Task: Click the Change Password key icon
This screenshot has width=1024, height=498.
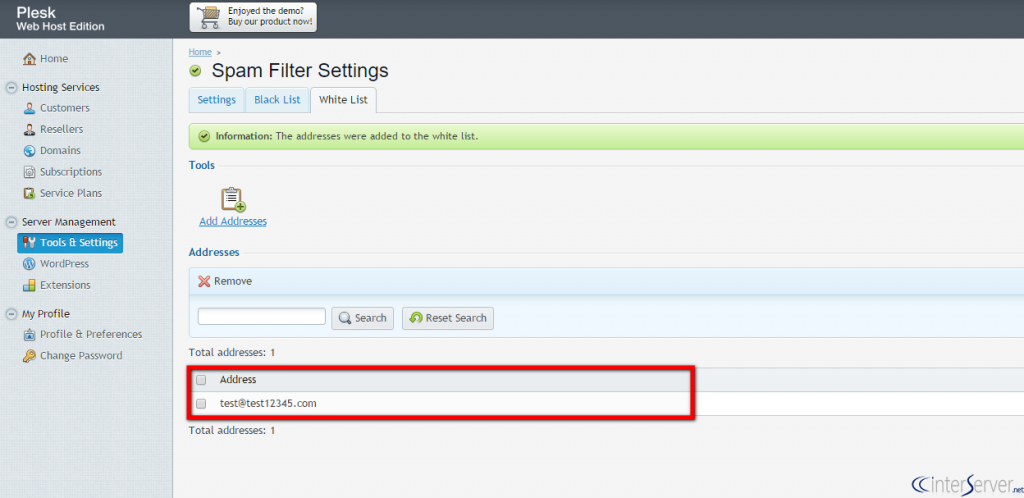Action: click(29, 356)
